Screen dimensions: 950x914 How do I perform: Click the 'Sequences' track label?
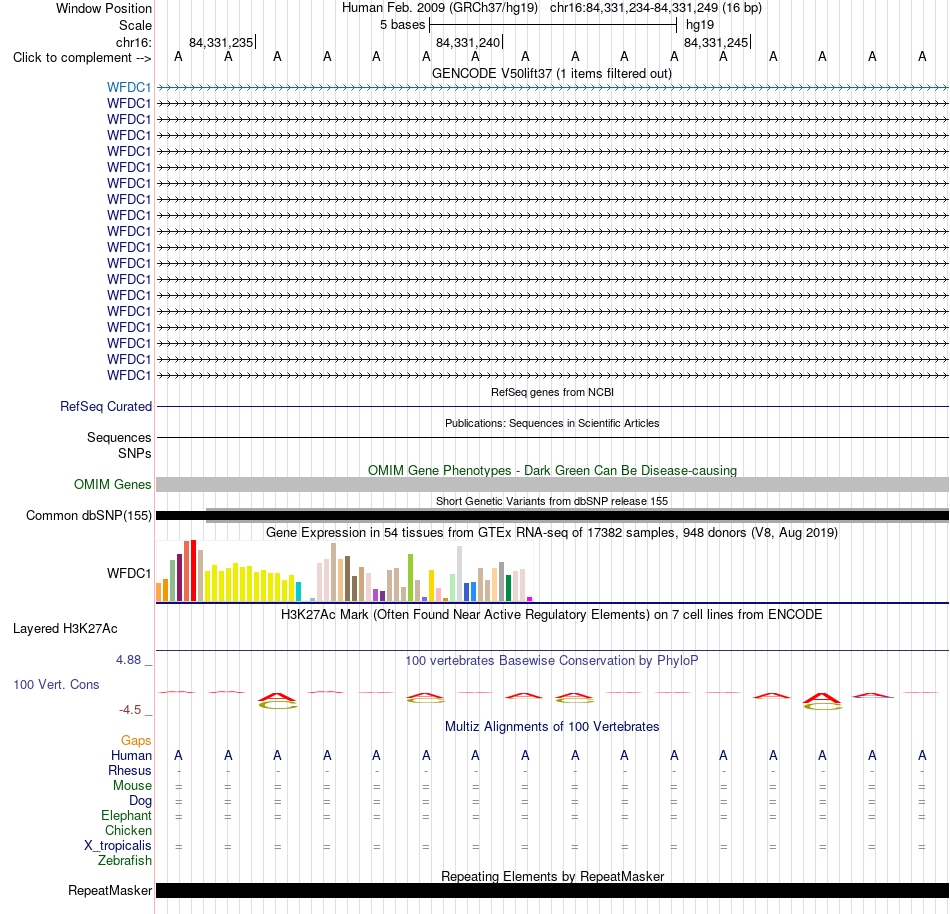(119, 437)
